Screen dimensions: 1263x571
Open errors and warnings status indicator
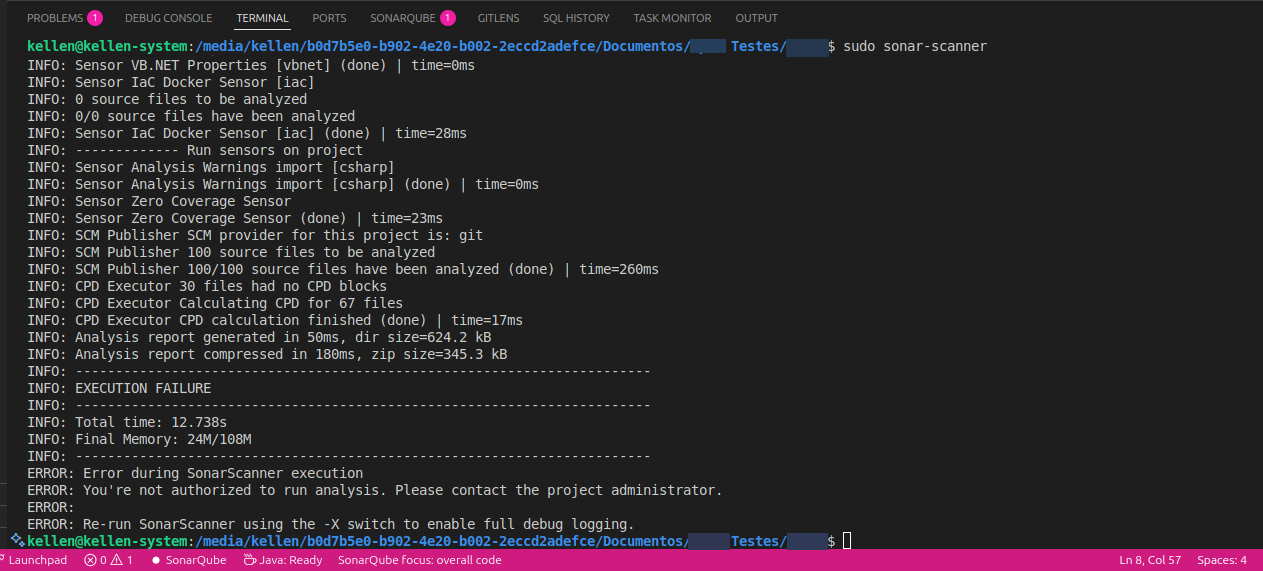(x=109, y=560)
